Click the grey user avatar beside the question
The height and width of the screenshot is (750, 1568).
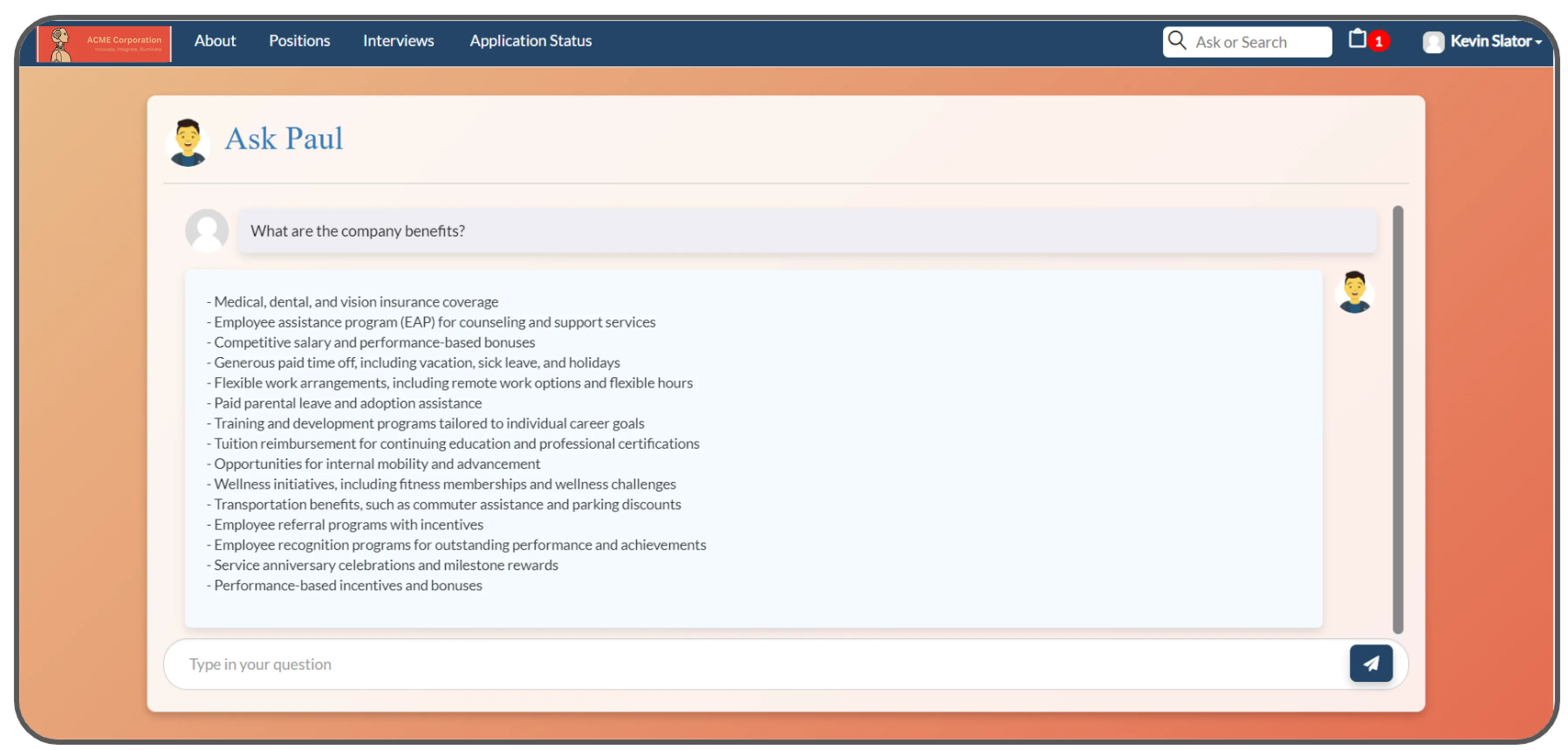tap(207, 231)
